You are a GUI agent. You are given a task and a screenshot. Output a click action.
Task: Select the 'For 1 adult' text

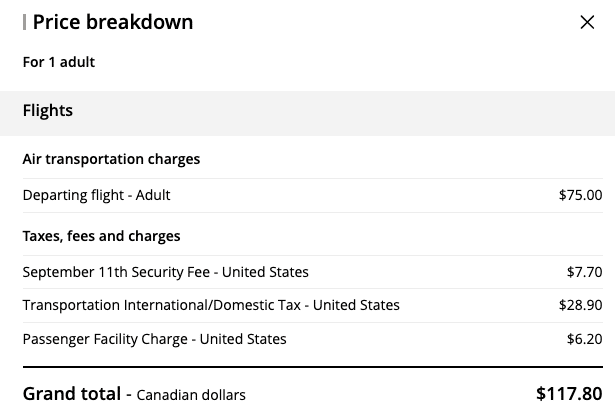[59, 62]
